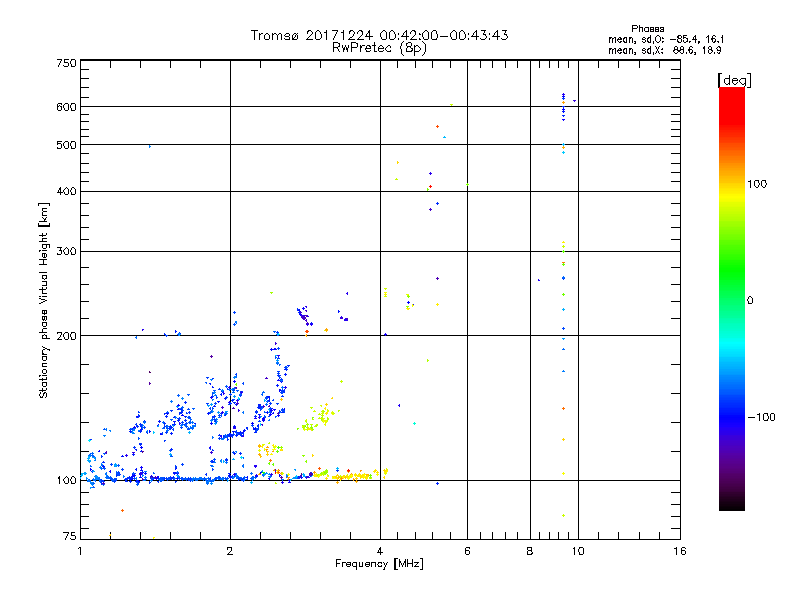Click the 600 tick label on height axis
The image size is (800, 600).
66,107
